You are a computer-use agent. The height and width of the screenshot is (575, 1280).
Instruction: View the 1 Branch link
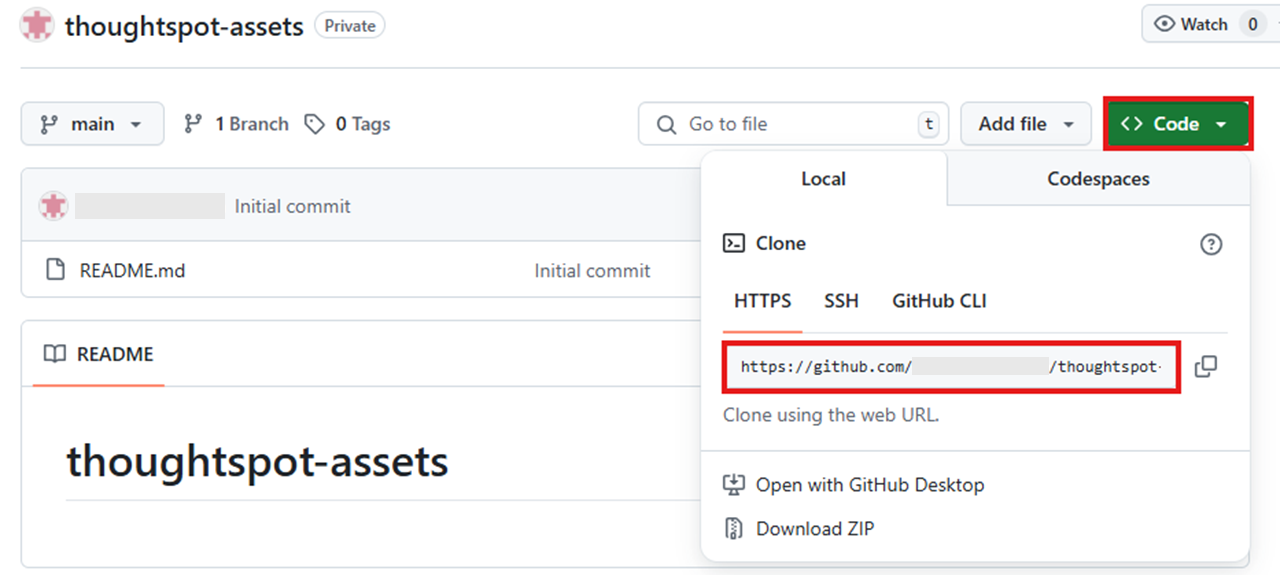click(x=237, y=124)
